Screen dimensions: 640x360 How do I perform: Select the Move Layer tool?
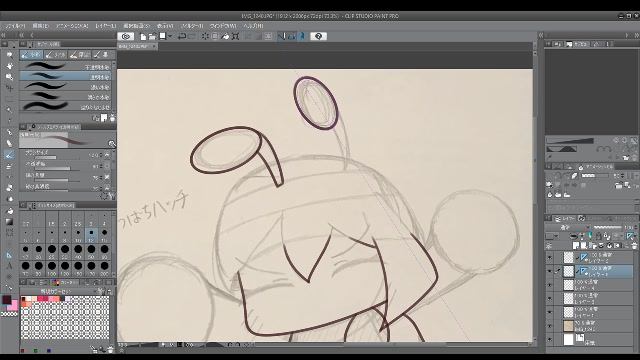10,88
